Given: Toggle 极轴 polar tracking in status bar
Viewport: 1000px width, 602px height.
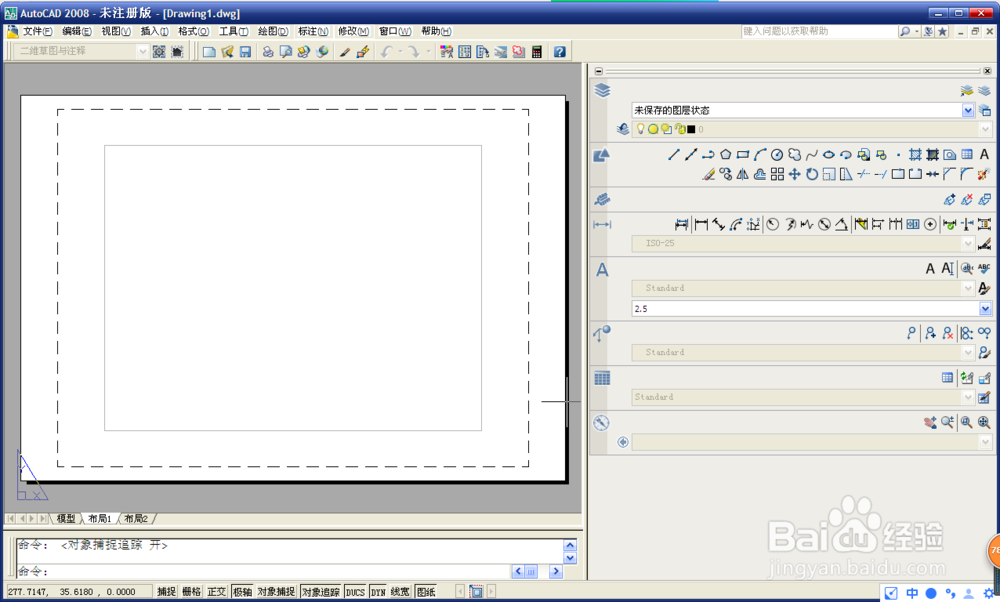Looking at the screenshot, I should point(242,592).
